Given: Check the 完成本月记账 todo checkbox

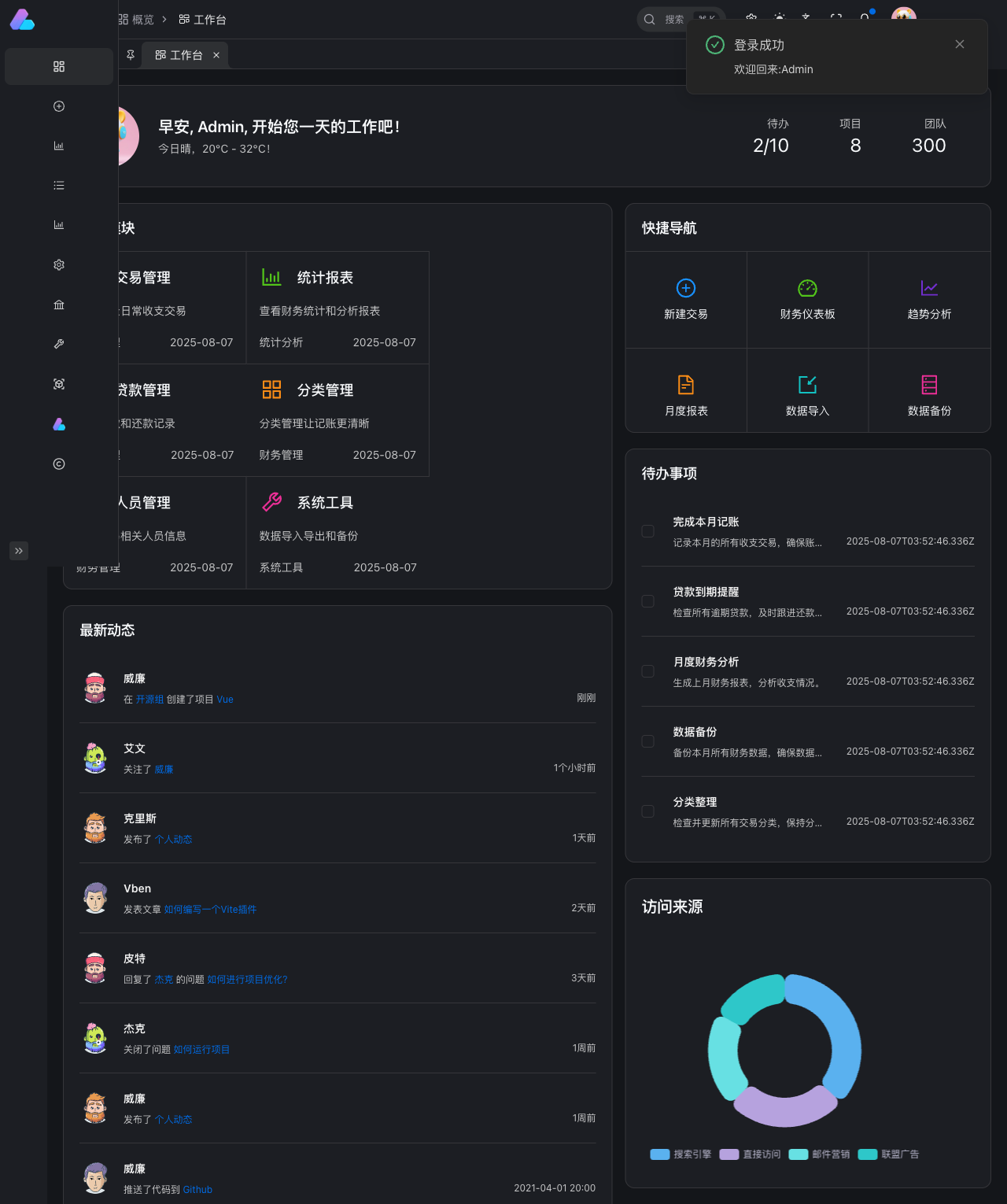Looking at the screenshot, I should 648,531.
